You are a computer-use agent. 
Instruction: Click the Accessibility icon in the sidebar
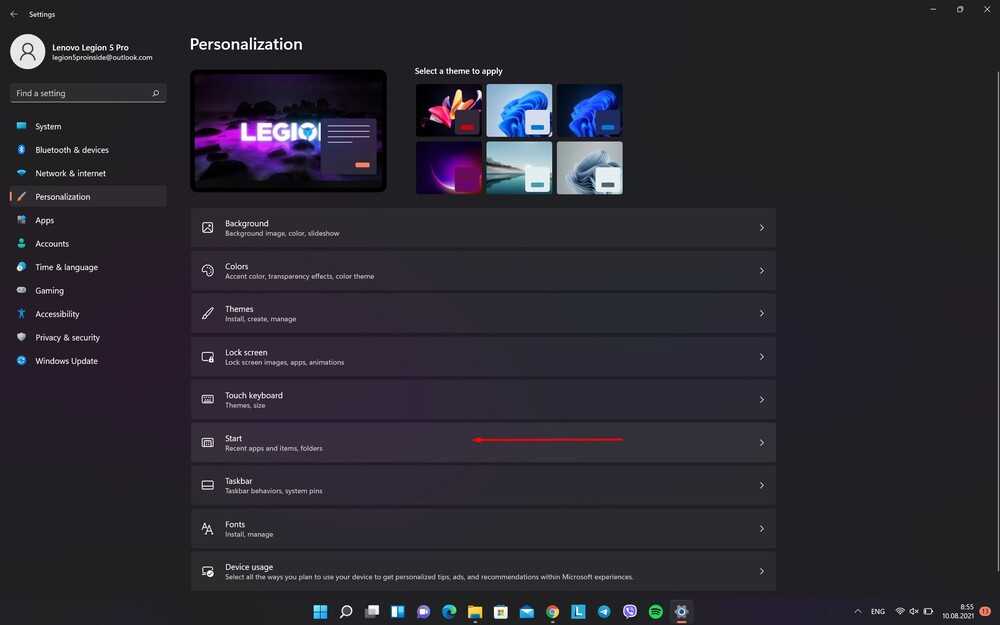tap(21, 314)
